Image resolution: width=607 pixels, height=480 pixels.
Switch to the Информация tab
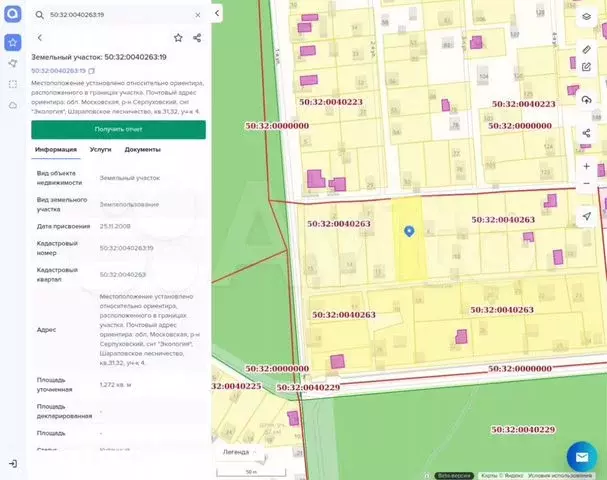[56, 149]
